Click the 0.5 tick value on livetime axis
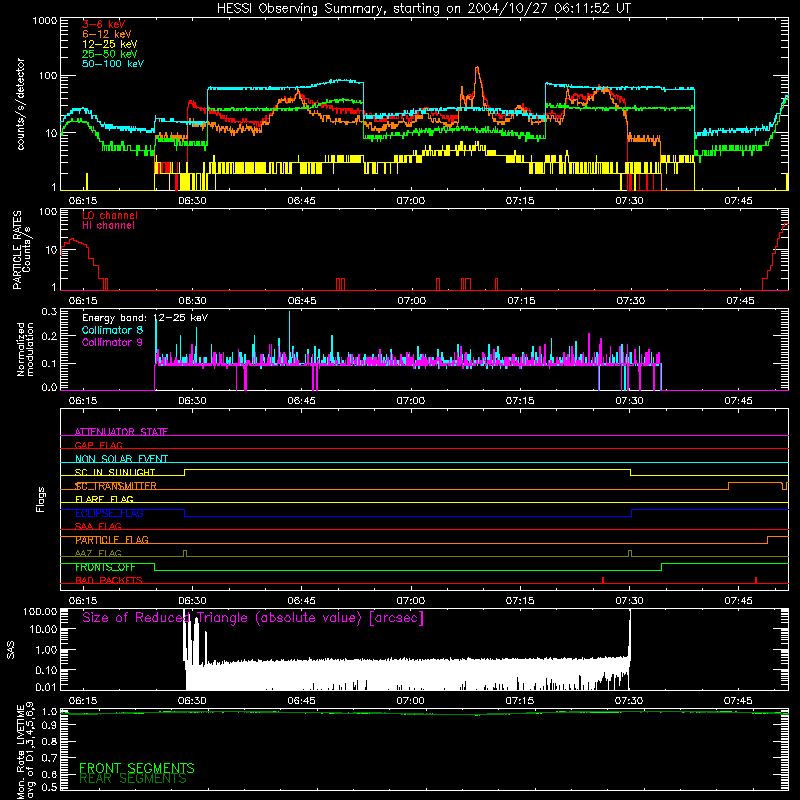 pos(49,787)
